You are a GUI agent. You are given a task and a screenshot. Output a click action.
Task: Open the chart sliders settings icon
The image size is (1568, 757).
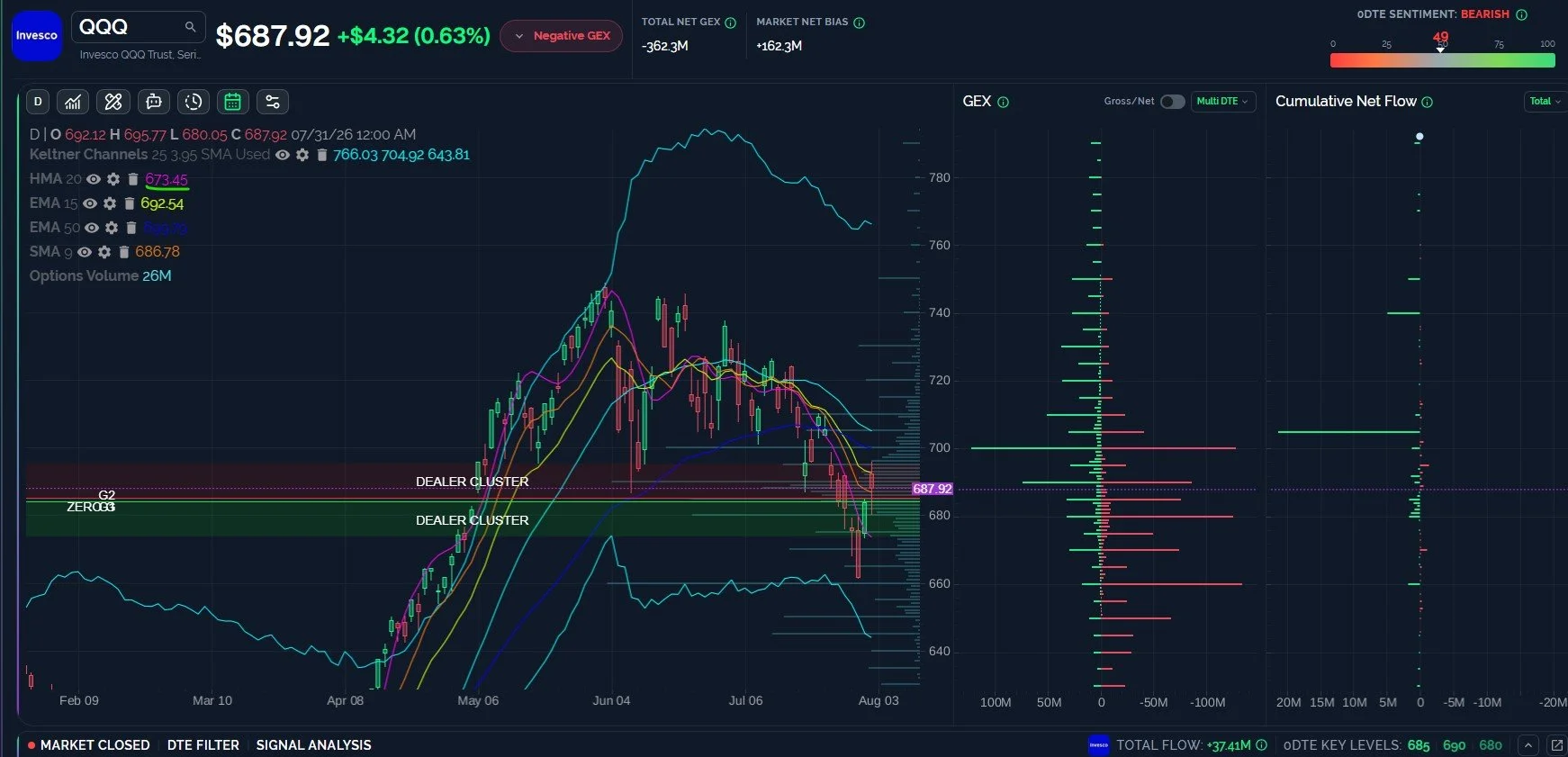tap(273, 102)
